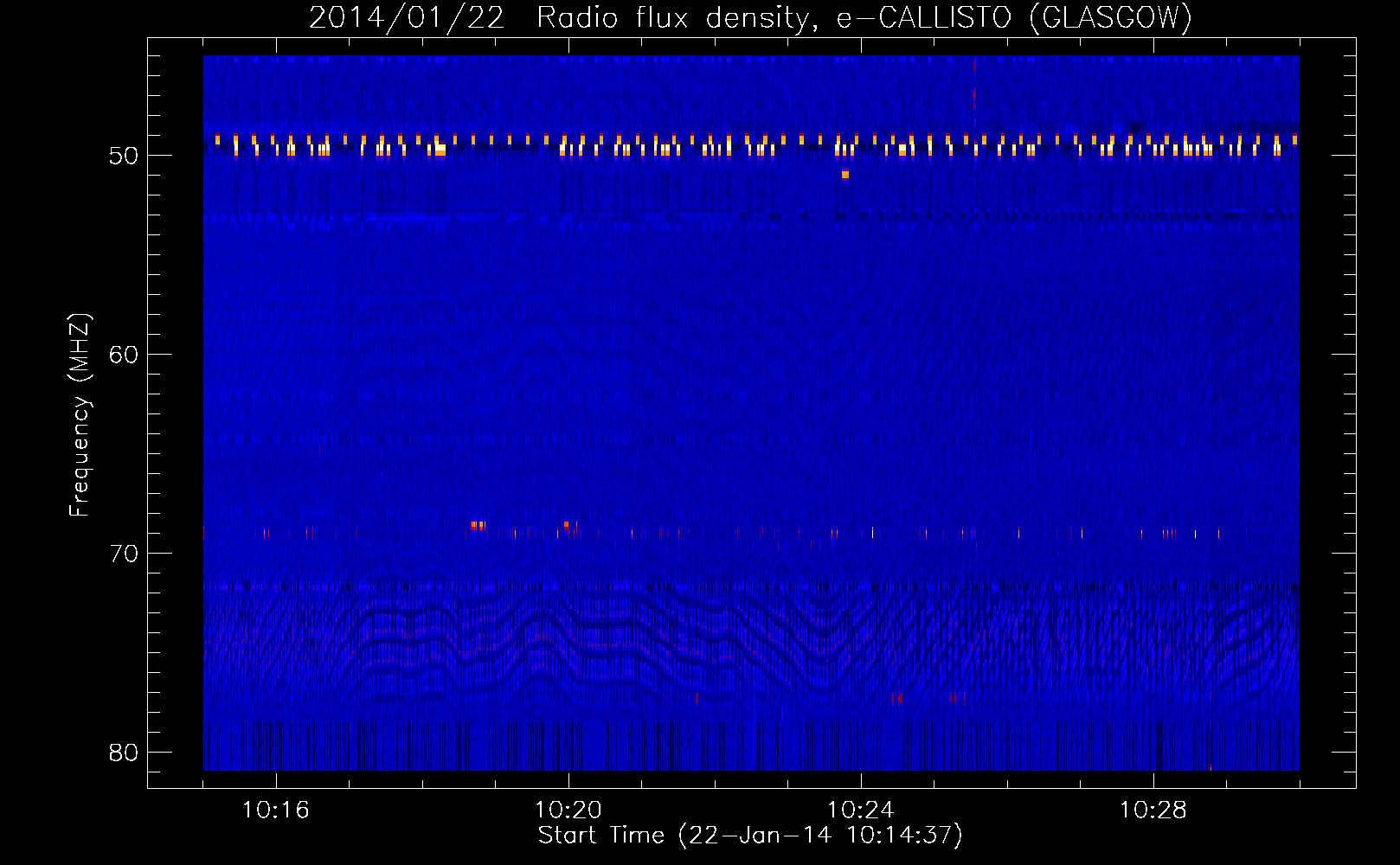Click the 50 frequency tick label

[x=125, y=157]
